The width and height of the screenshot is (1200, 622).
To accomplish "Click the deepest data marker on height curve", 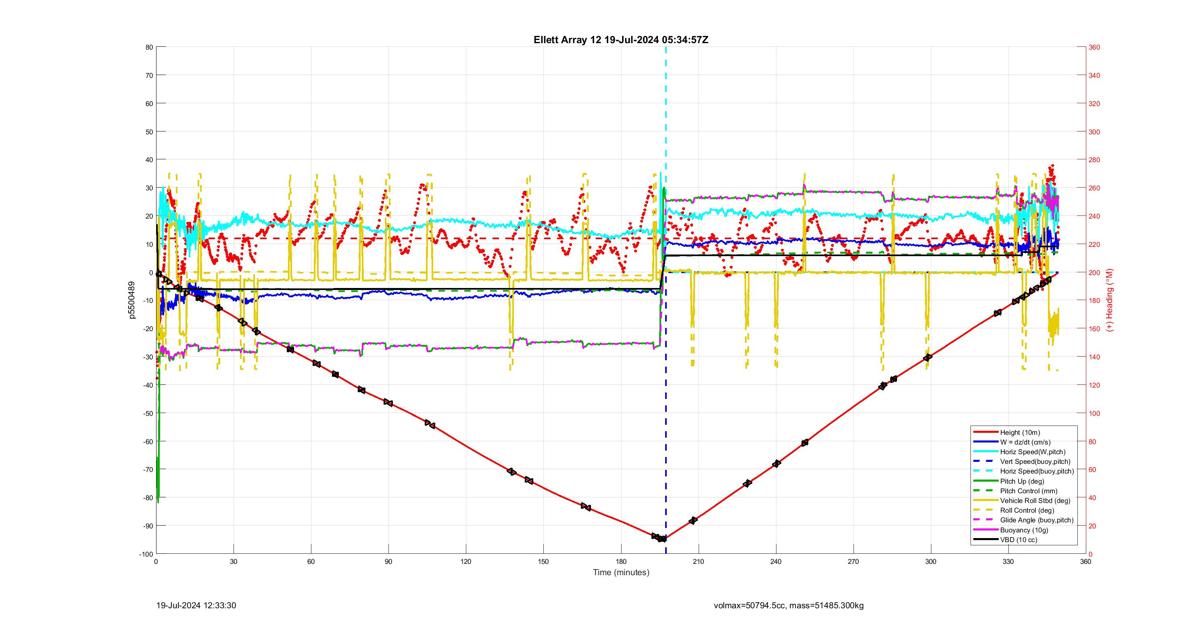I will 662,539.
